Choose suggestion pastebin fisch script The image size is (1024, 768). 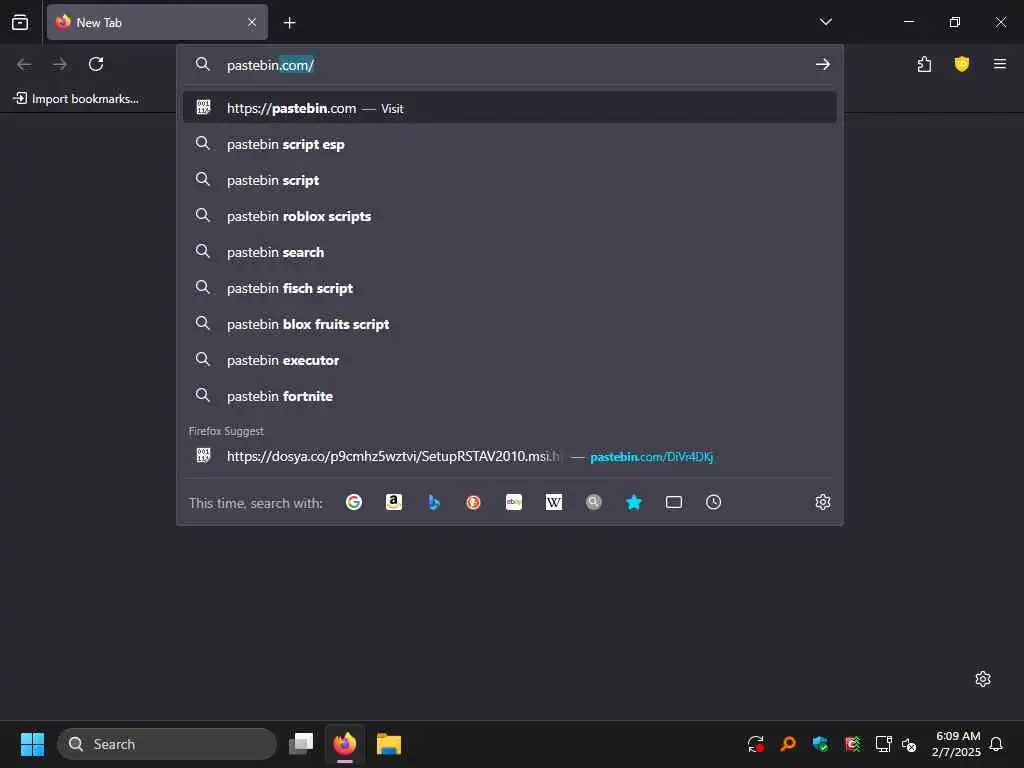pyautogui.click(x=509, y=288)
